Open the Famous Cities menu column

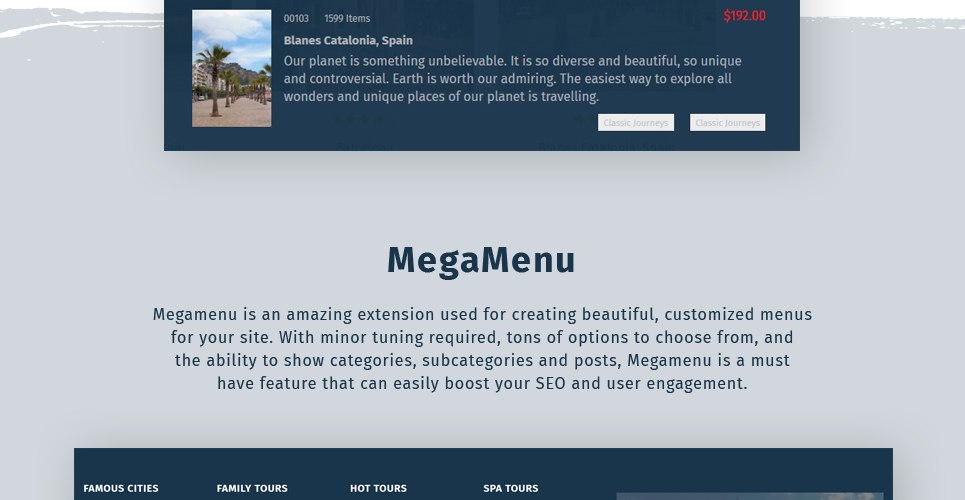click(121, 488)
